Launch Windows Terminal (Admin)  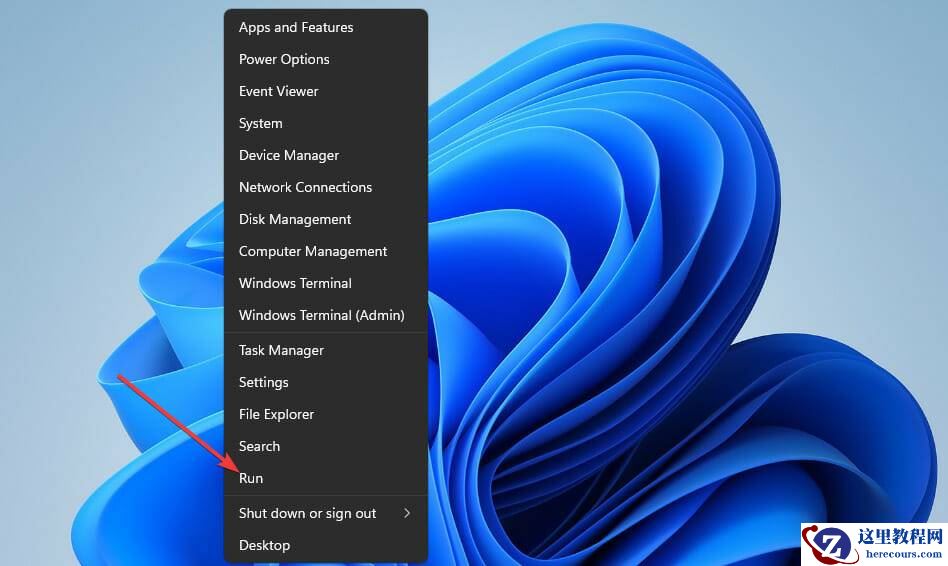(x=326, y=316)
